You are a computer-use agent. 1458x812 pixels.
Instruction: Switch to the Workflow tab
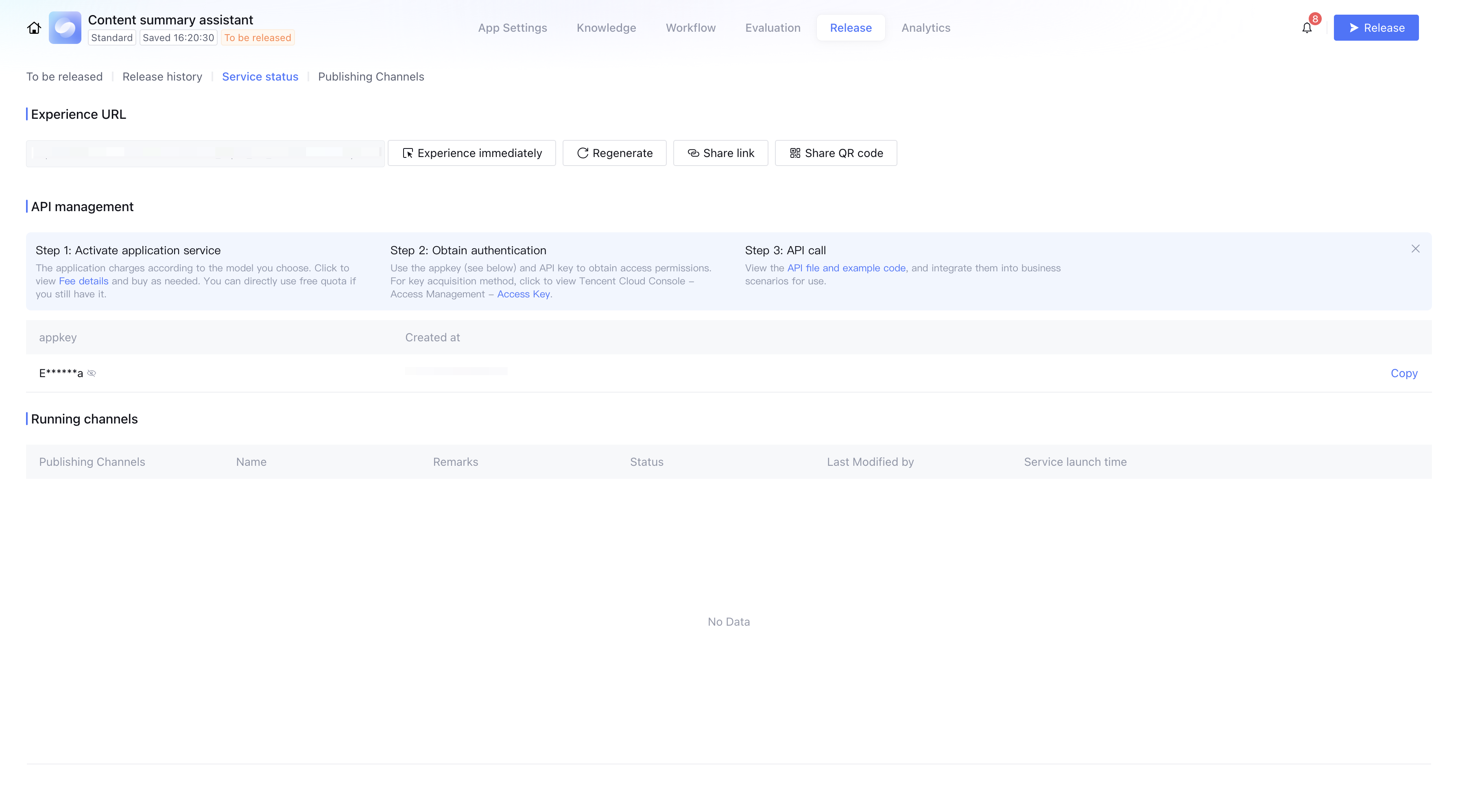(x=690, y=28)
